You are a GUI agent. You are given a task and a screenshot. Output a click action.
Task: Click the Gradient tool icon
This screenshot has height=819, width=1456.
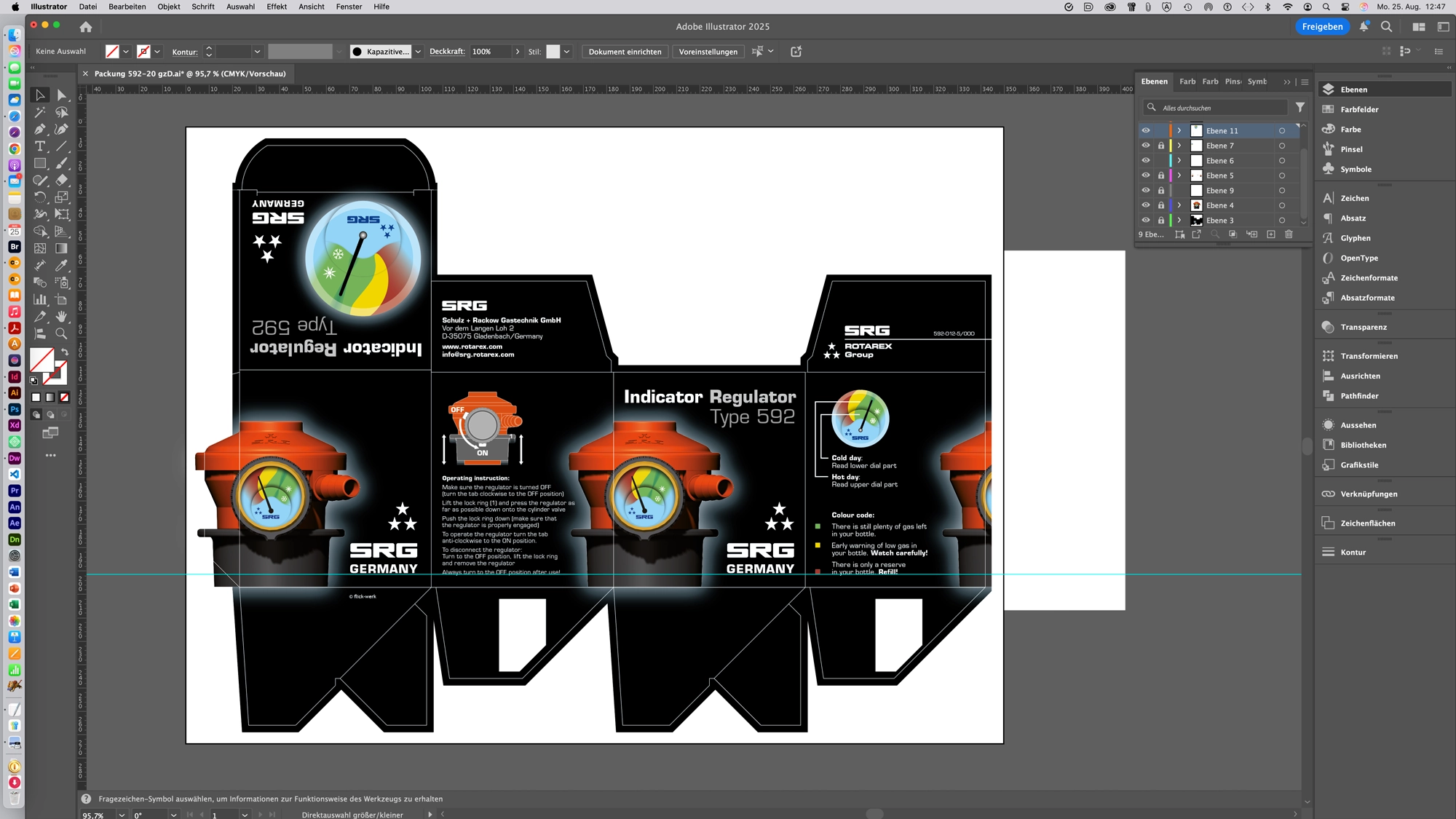pos(62,248)
